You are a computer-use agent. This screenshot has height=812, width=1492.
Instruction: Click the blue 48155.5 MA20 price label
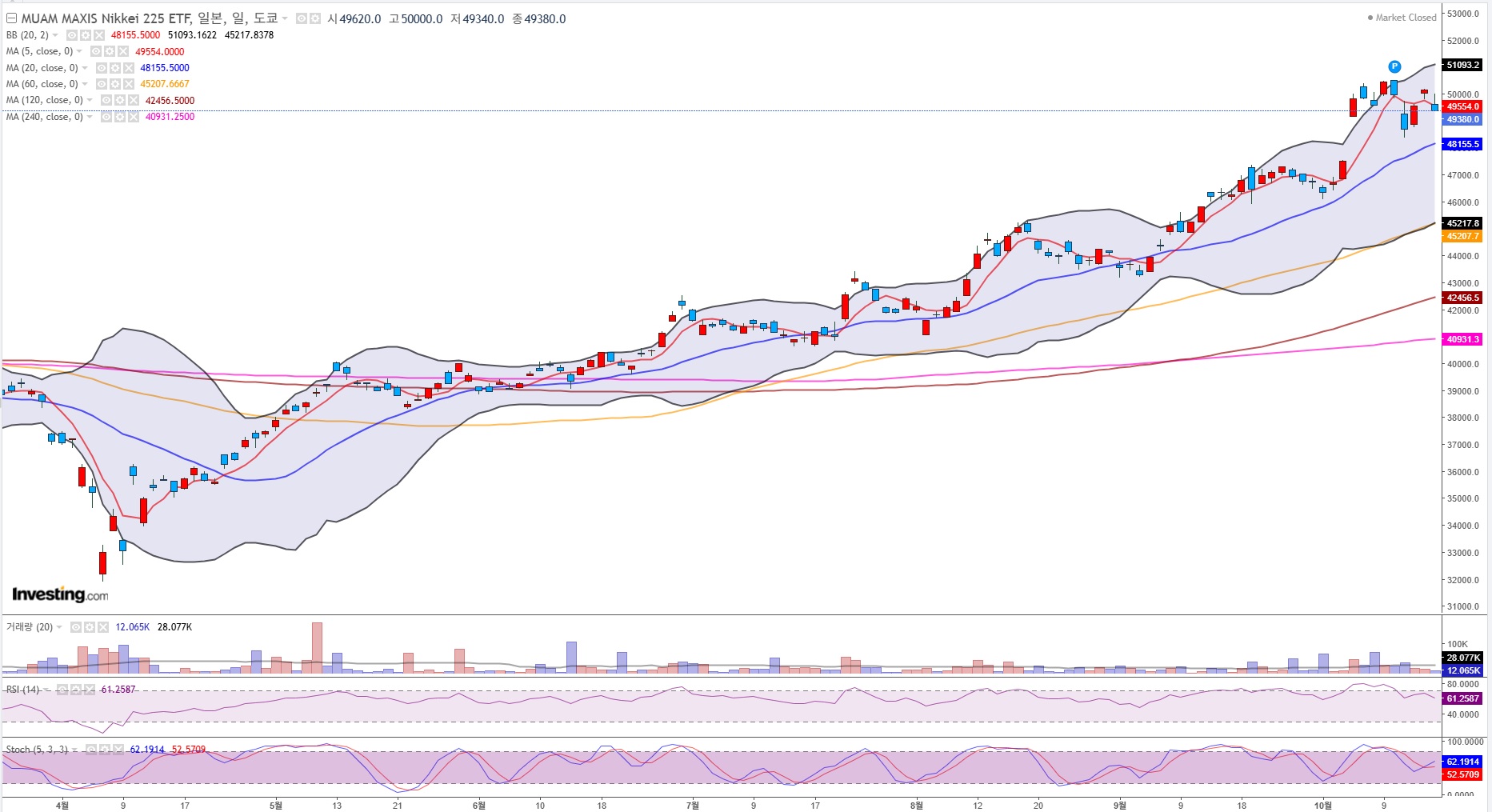pyautogui.click(x=1462, y=144)
